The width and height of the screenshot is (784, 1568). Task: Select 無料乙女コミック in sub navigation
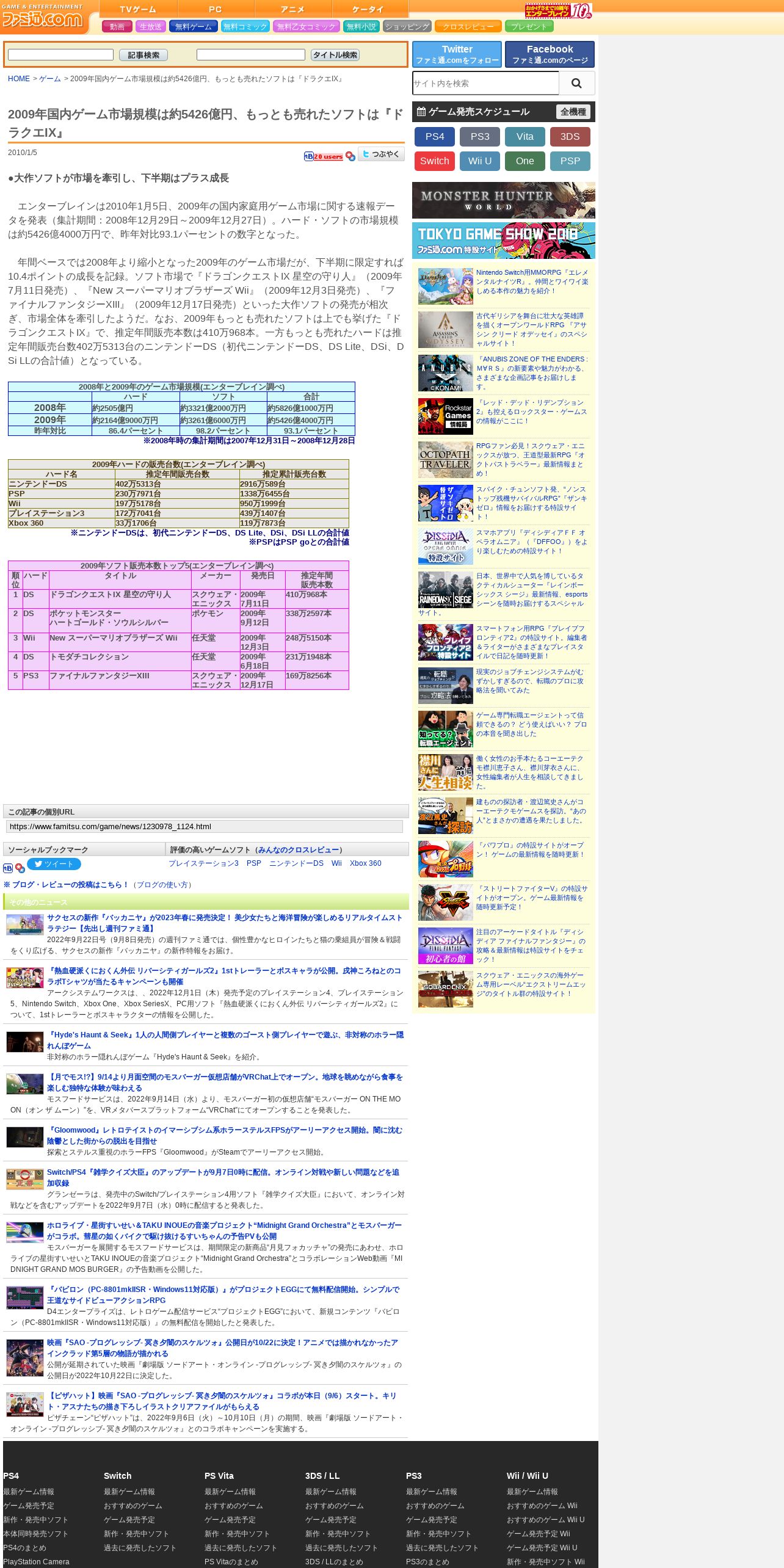point(307,26)
